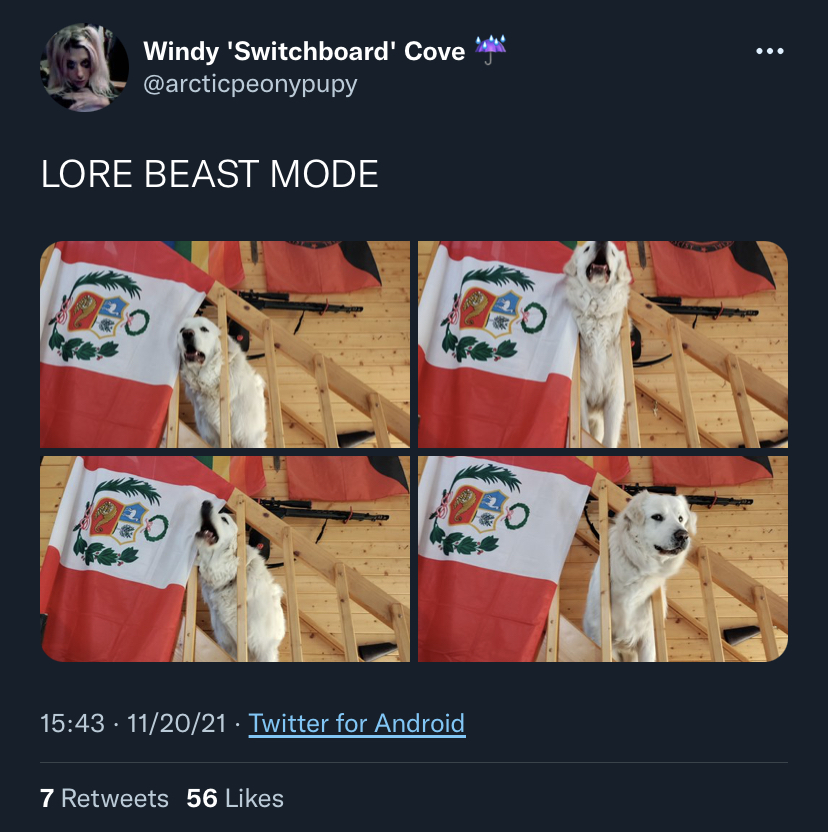This screenshot has width=828, height=832.
Task: Open the top-left photo of howling dog
Action: (x=225, y=344)
